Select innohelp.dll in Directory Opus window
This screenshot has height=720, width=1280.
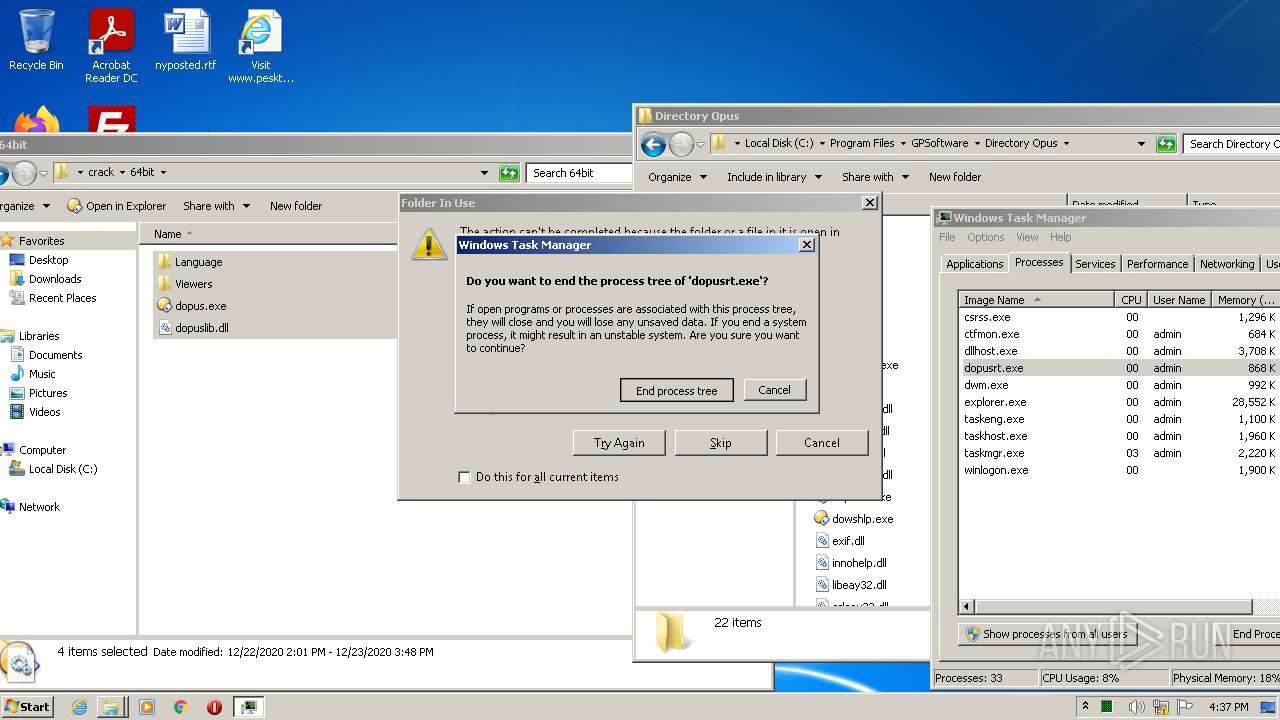[x=851, y=563]
